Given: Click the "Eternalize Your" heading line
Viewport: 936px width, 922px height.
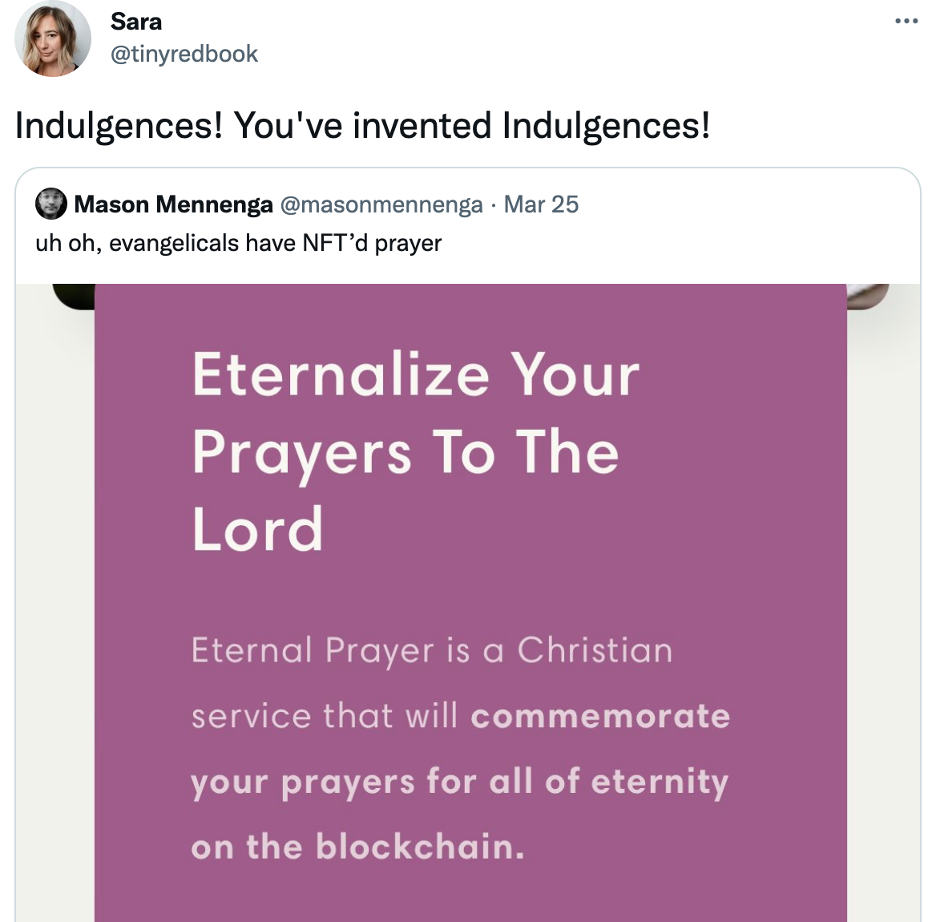Looking at the screenshot, I should tap(415, 375).
